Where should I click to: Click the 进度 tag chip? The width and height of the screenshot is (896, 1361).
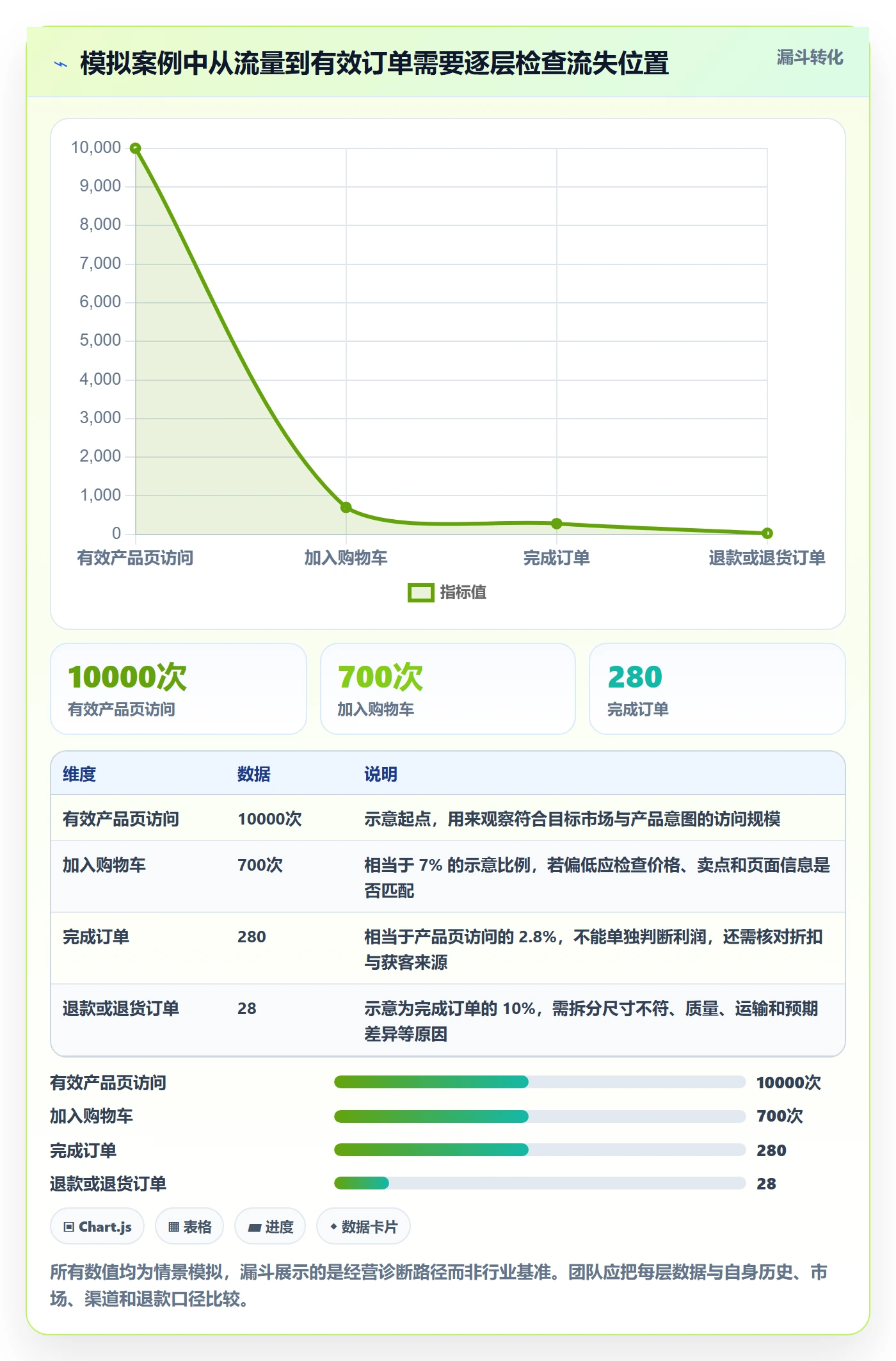270,1227
